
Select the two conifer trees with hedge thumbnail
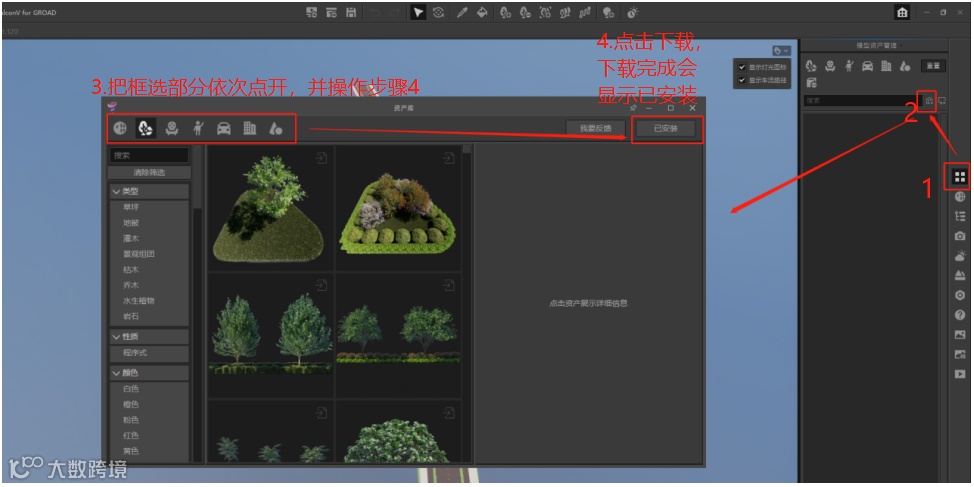271,335
